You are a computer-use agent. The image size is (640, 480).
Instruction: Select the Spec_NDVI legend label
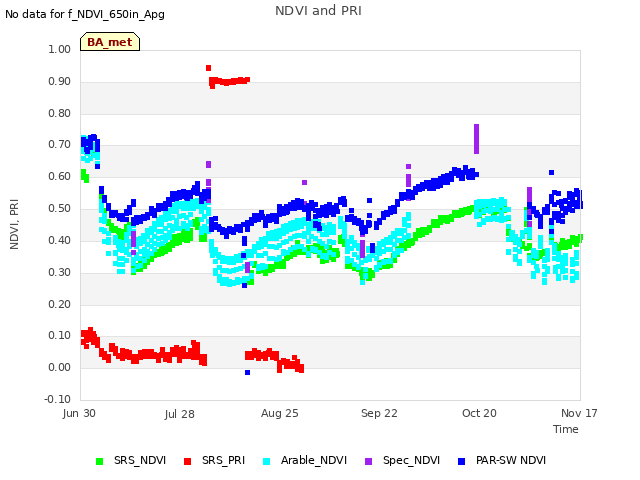point(411,460)
